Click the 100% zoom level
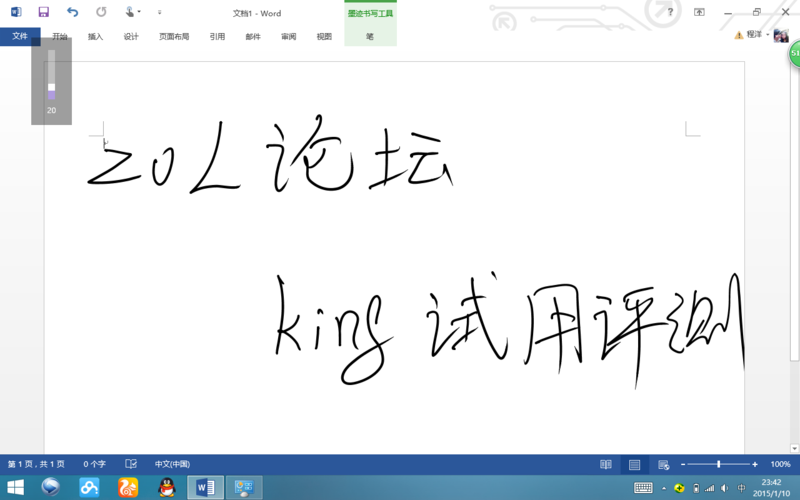 point(780,464)
